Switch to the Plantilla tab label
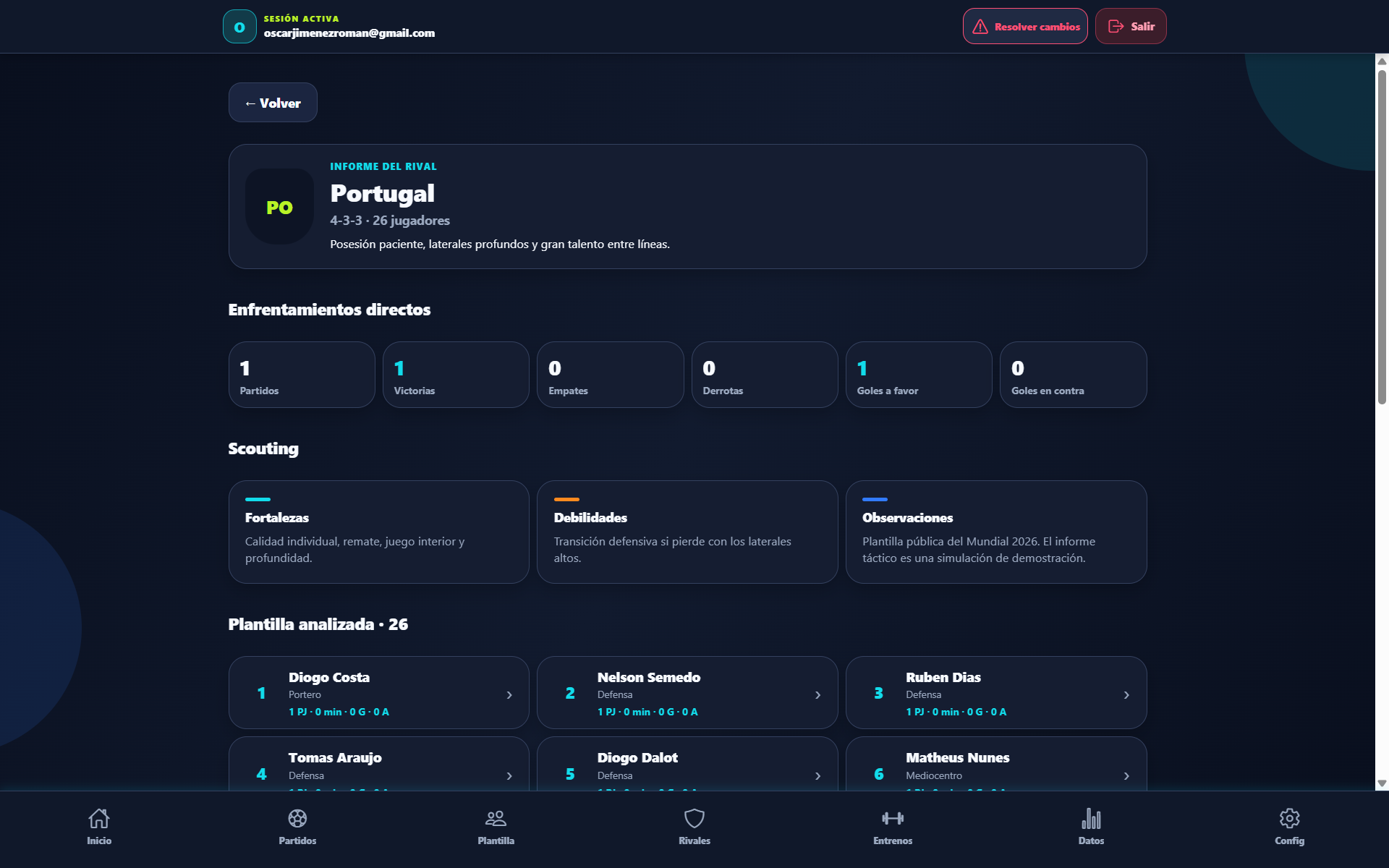 (496, 841)
